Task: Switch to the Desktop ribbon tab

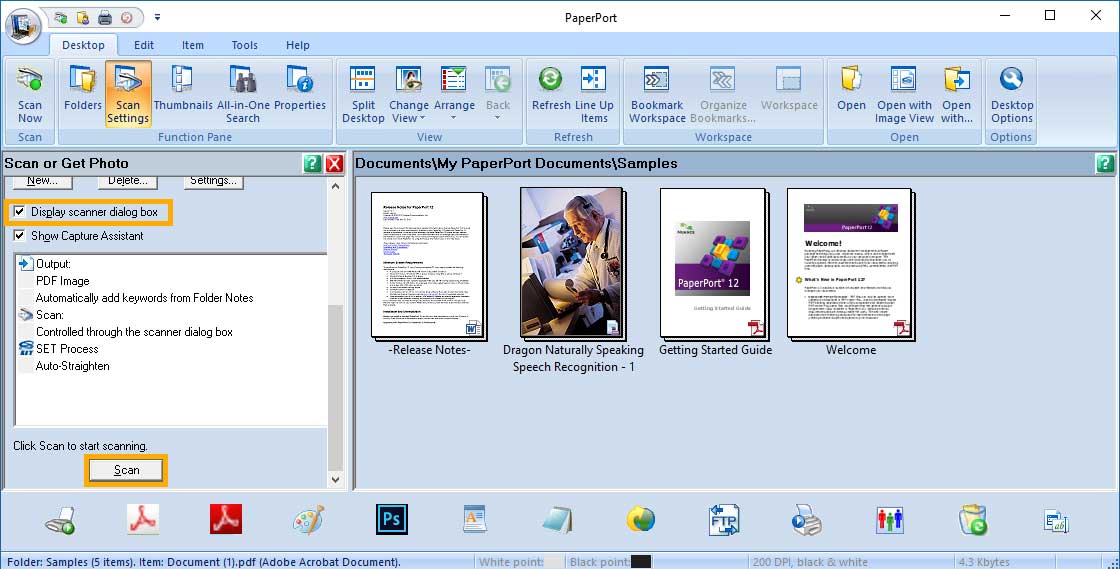Action: [x=83, y=45]
